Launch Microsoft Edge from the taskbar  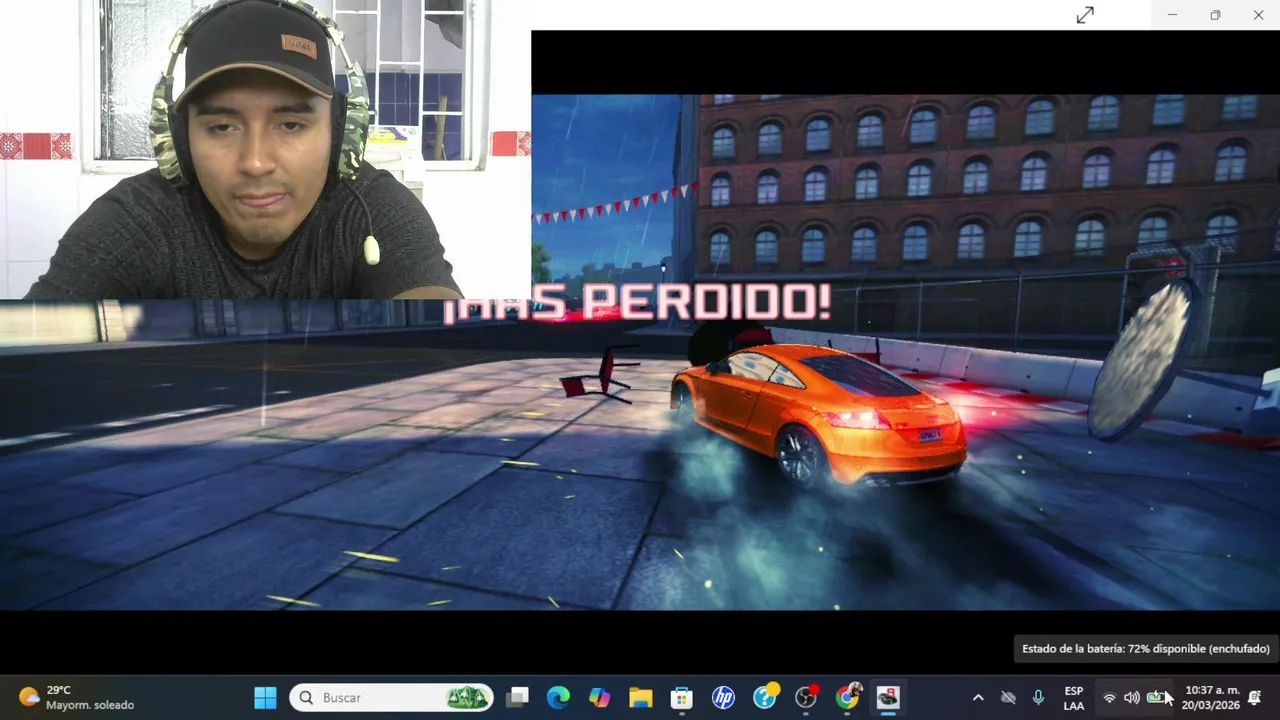point(558,697)
